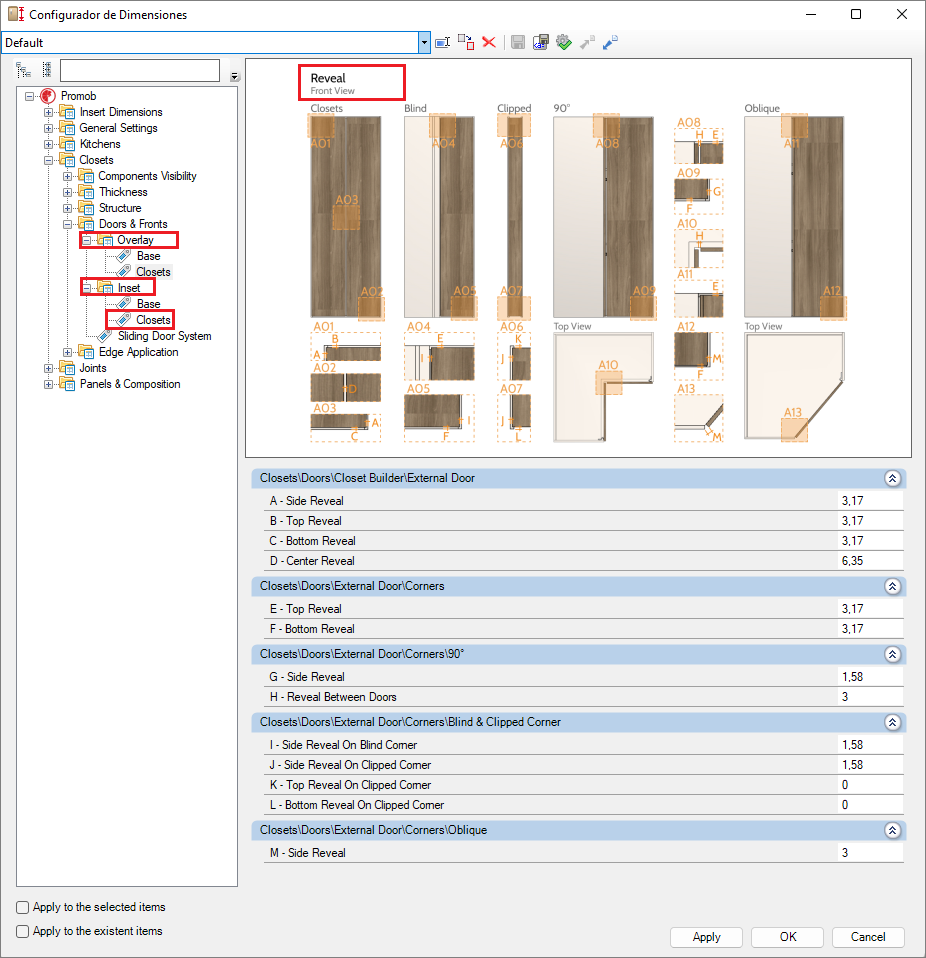Viewport: 926px width, 958px height.
Task: Click the blue double-arrow icon in toolbar
Action: [x=610, y=42]
